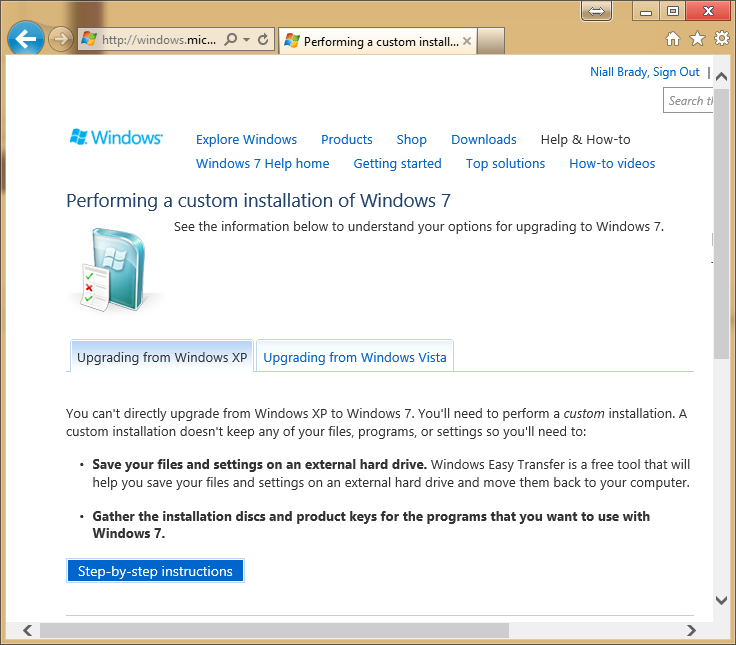Open the Getting started link
Viewport: 736px width, 645px height.
click(397, 163)
